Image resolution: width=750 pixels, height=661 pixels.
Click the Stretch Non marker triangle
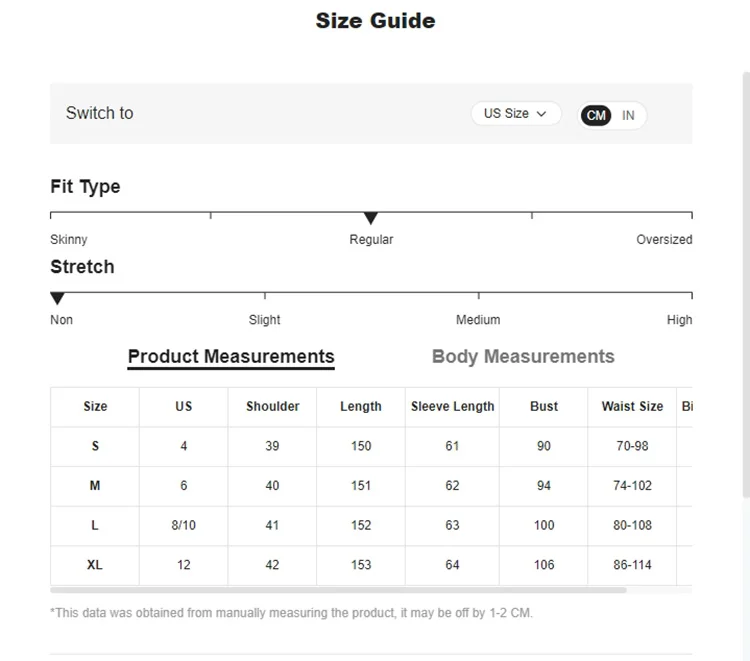click(x=57, y=298)
